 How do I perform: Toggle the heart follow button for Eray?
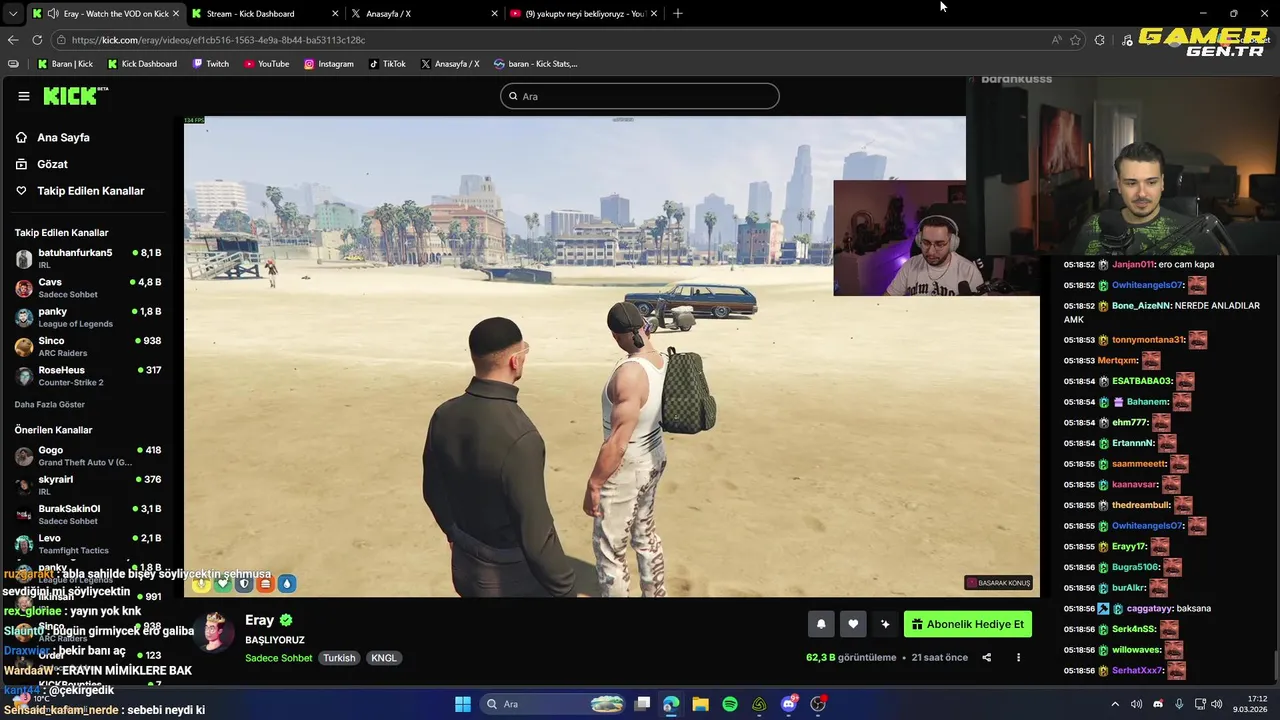pyautogui.click(x=853, y=624)
